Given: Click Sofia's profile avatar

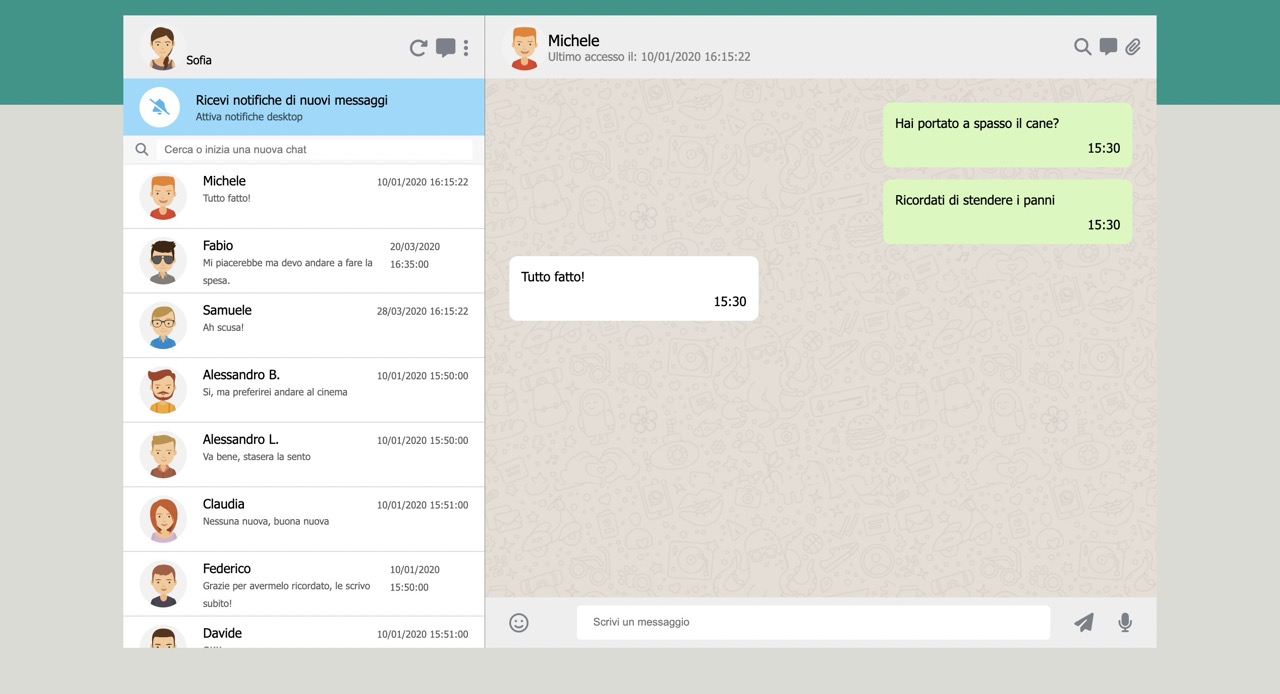Looking at the screenshot, I should (x=162, y=48).
